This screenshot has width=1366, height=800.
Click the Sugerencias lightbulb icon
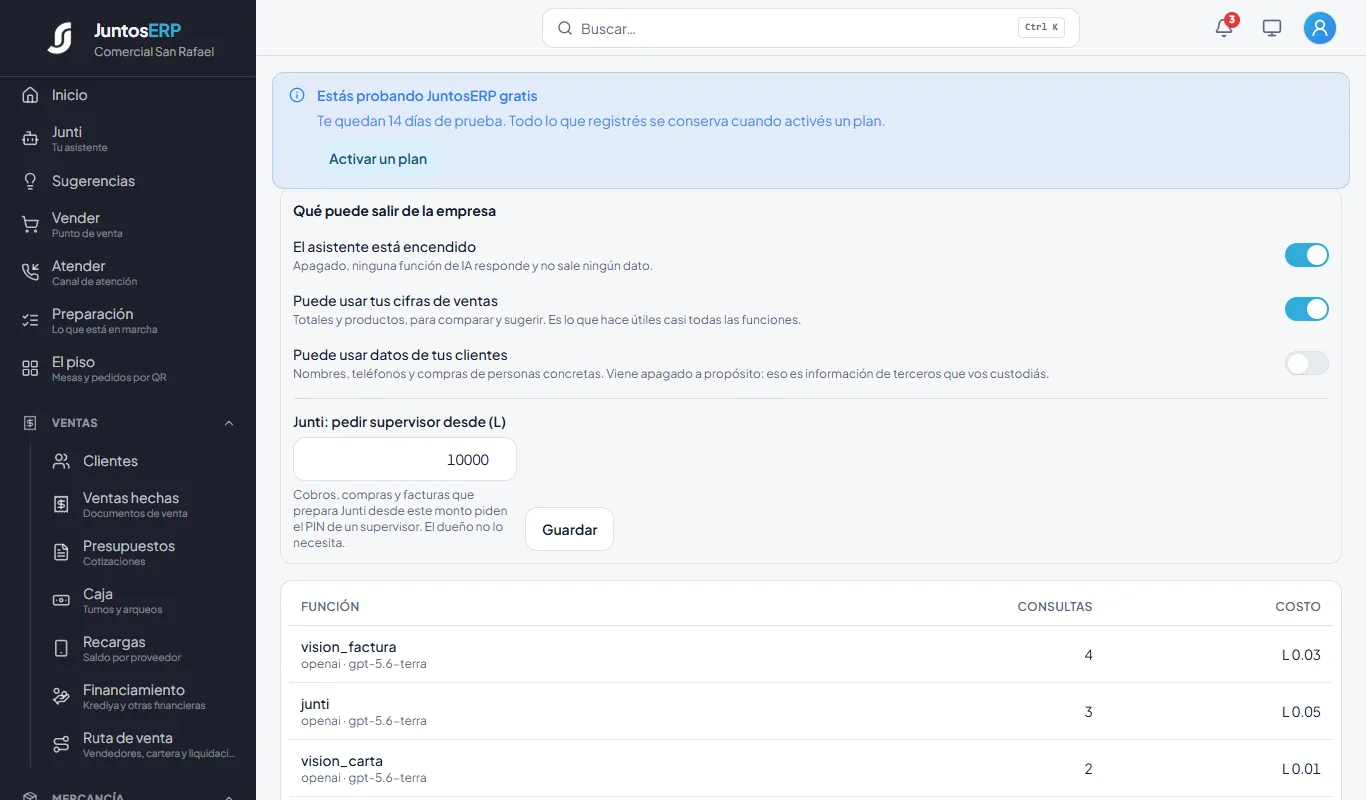30,181
